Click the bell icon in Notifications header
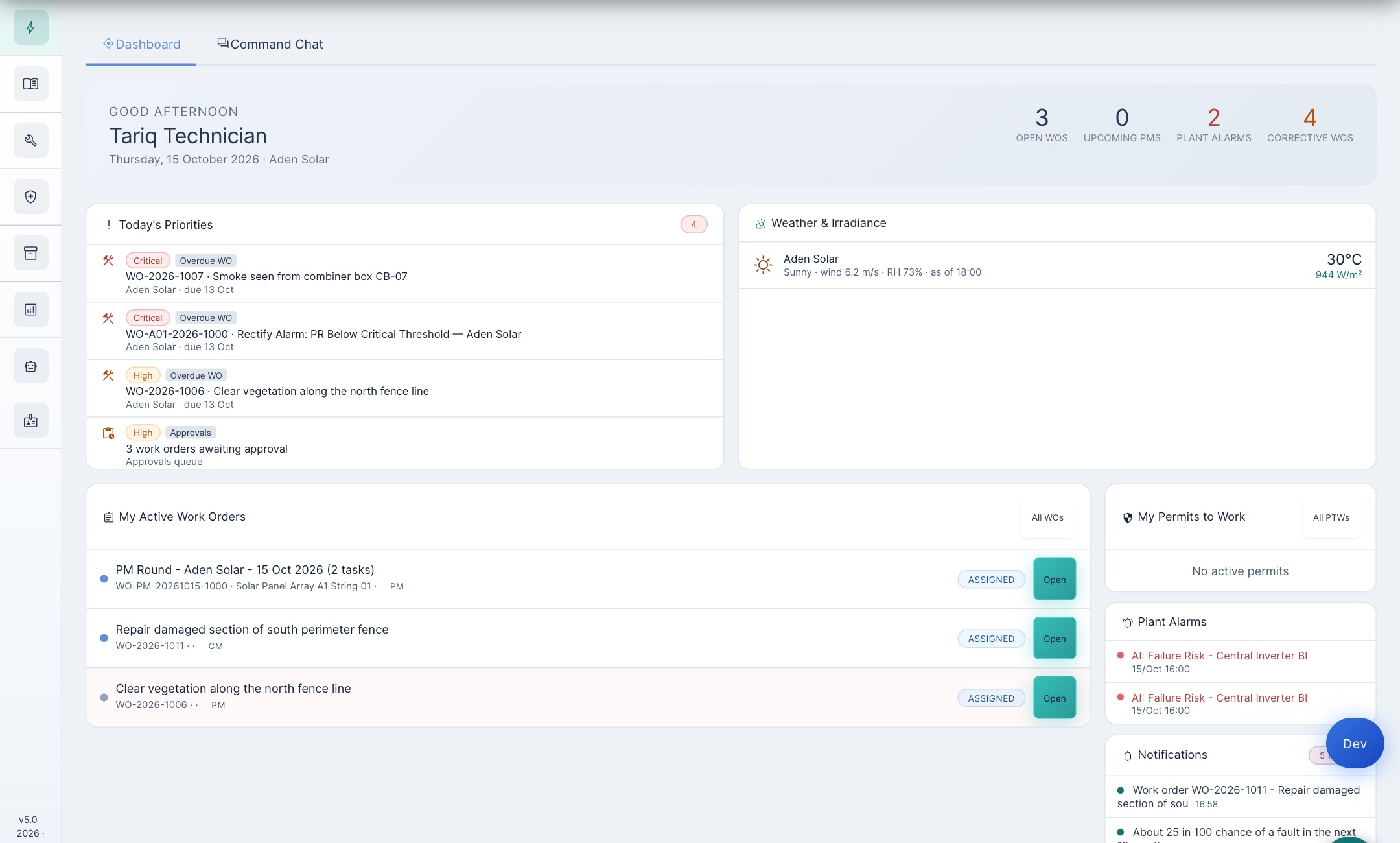 click(1128, 755)
